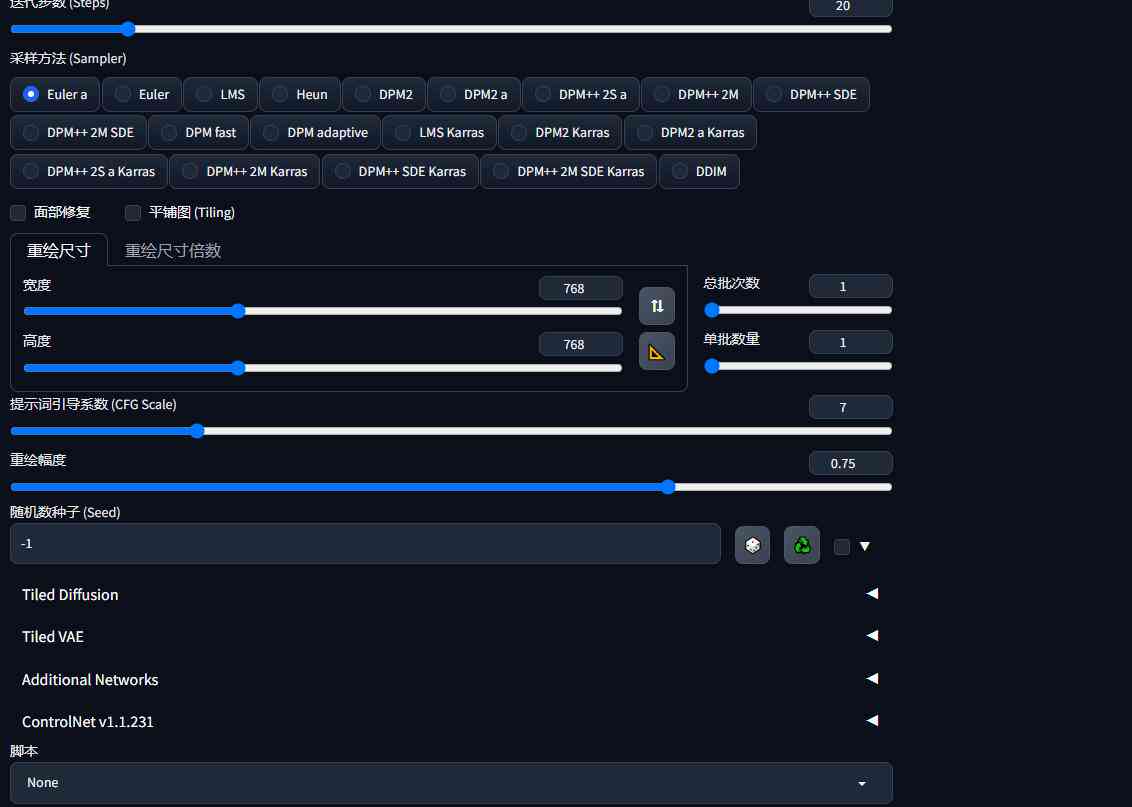Choose the DPM++ 2M Karras sampler
The height and width of the screenshot is (807, 1132).
[245, 172]
